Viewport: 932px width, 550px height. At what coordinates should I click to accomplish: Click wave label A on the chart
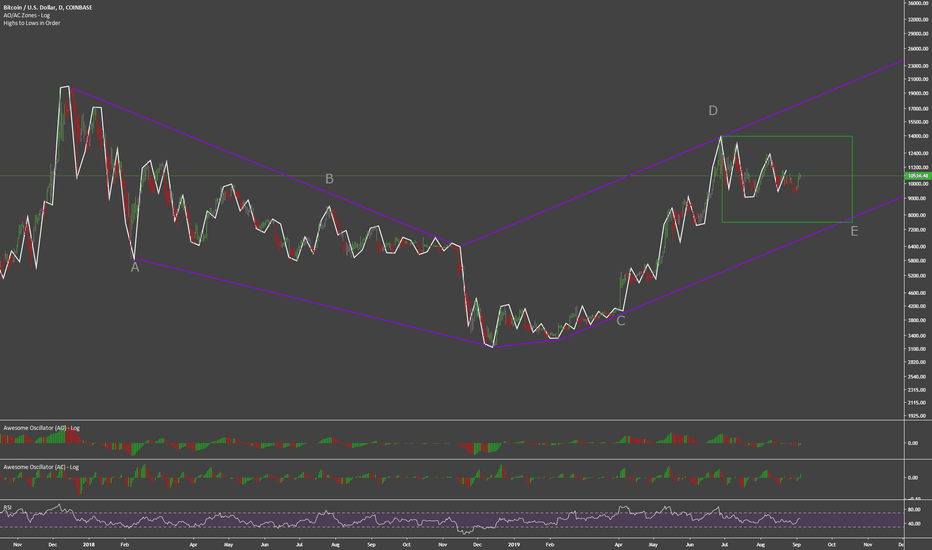(x=135, y=268)
